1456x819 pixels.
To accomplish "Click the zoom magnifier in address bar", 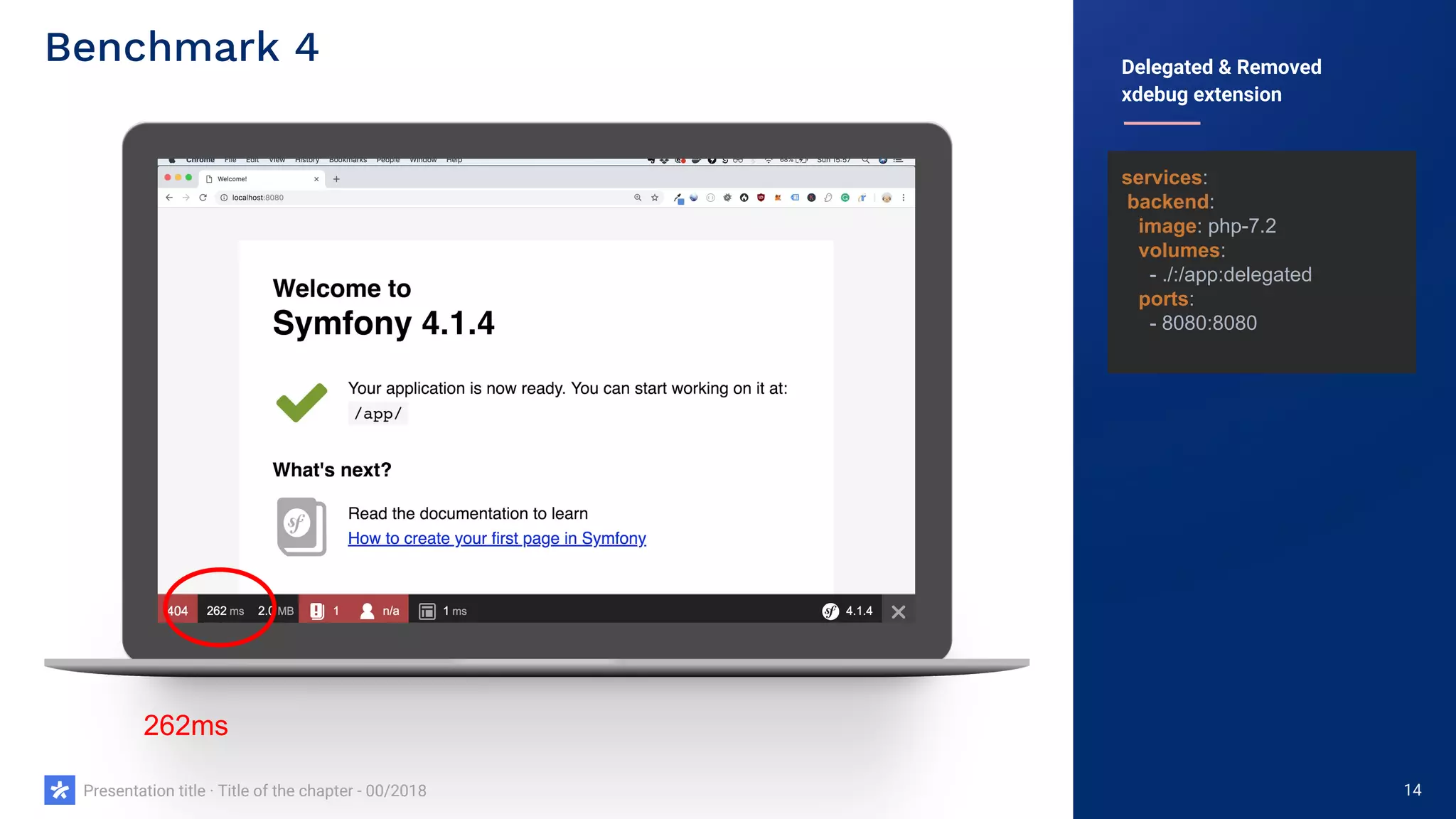I will pos(638,198).
